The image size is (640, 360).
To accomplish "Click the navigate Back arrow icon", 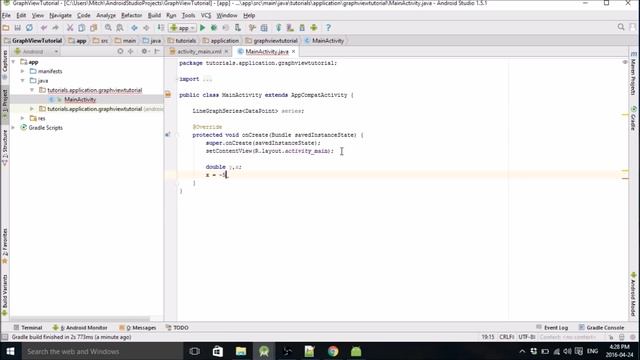I will coord(134,28).
